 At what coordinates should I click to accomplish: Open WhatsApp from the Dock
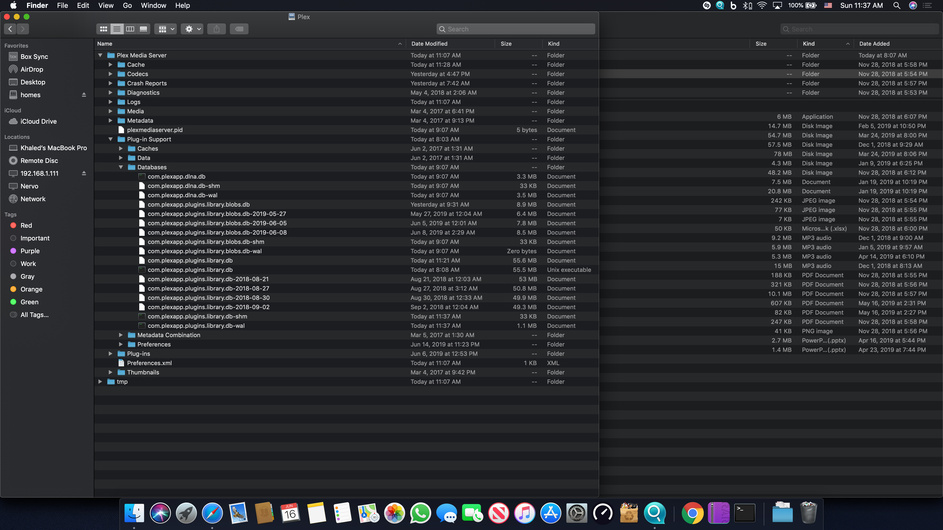420,513
